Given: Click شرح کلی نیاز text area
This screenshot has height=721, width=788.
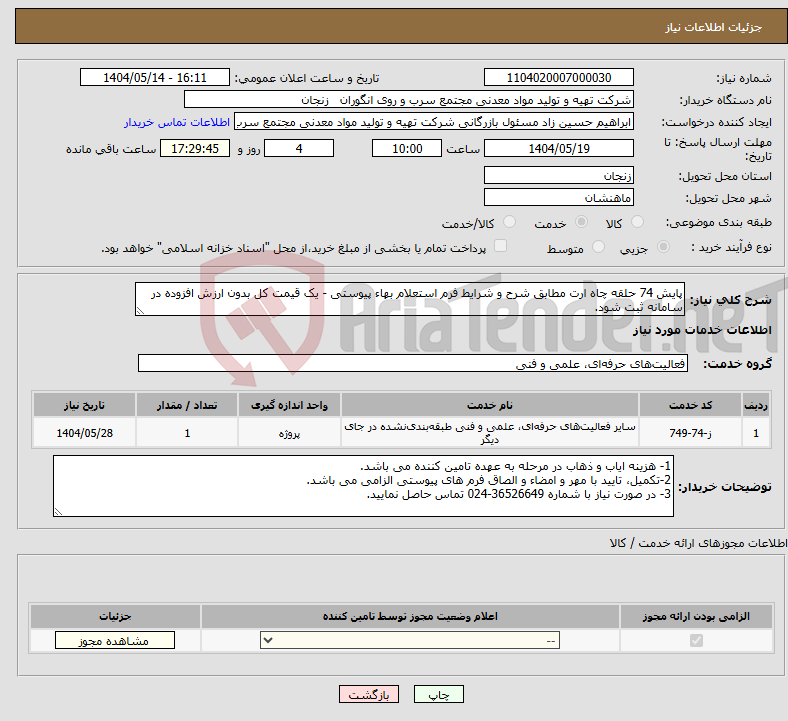Looking at the screenshot, I should pos(410,299).
